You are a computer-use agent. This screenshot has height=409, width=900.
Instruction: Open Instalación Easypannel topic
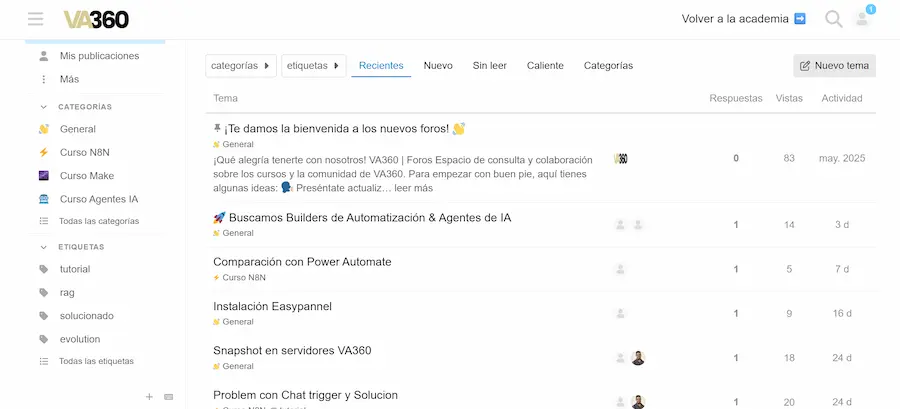click(272, 306)
